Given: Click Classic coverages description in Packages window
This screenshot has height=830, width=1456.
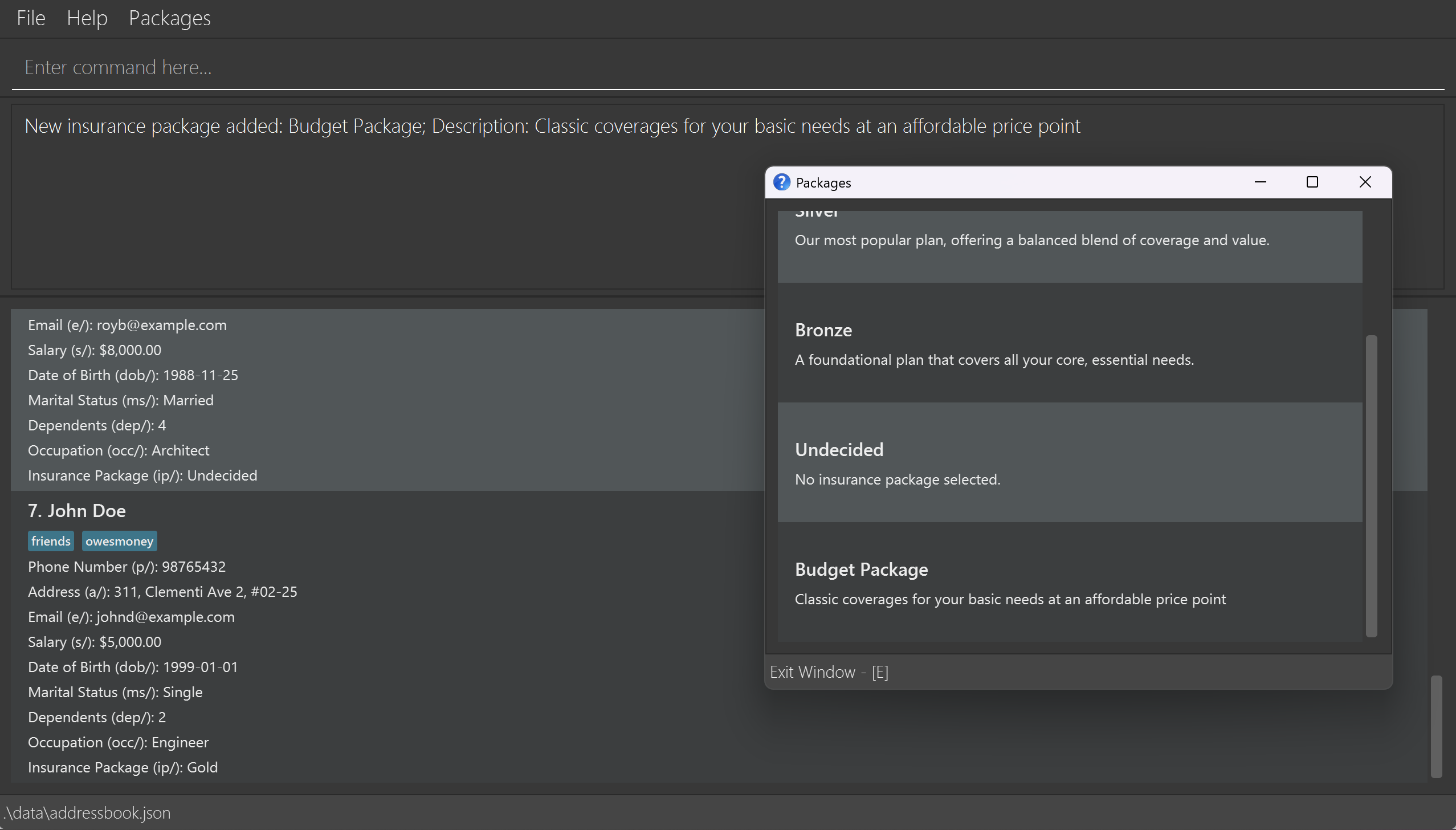Looking at the screenshot, I should [x=1010, y=599].
